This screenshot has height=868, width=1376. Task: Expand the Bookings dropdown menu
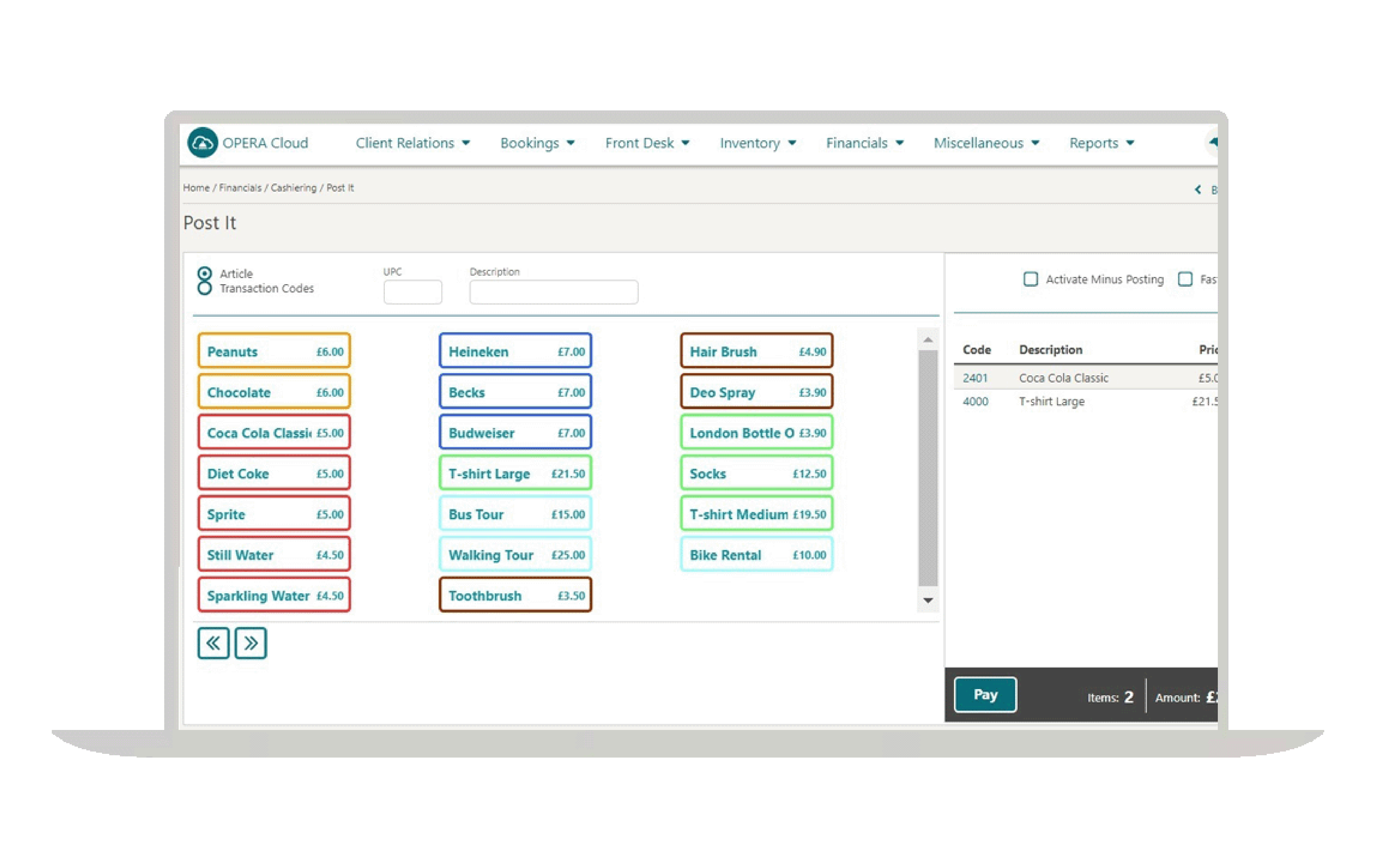point(537,143)
